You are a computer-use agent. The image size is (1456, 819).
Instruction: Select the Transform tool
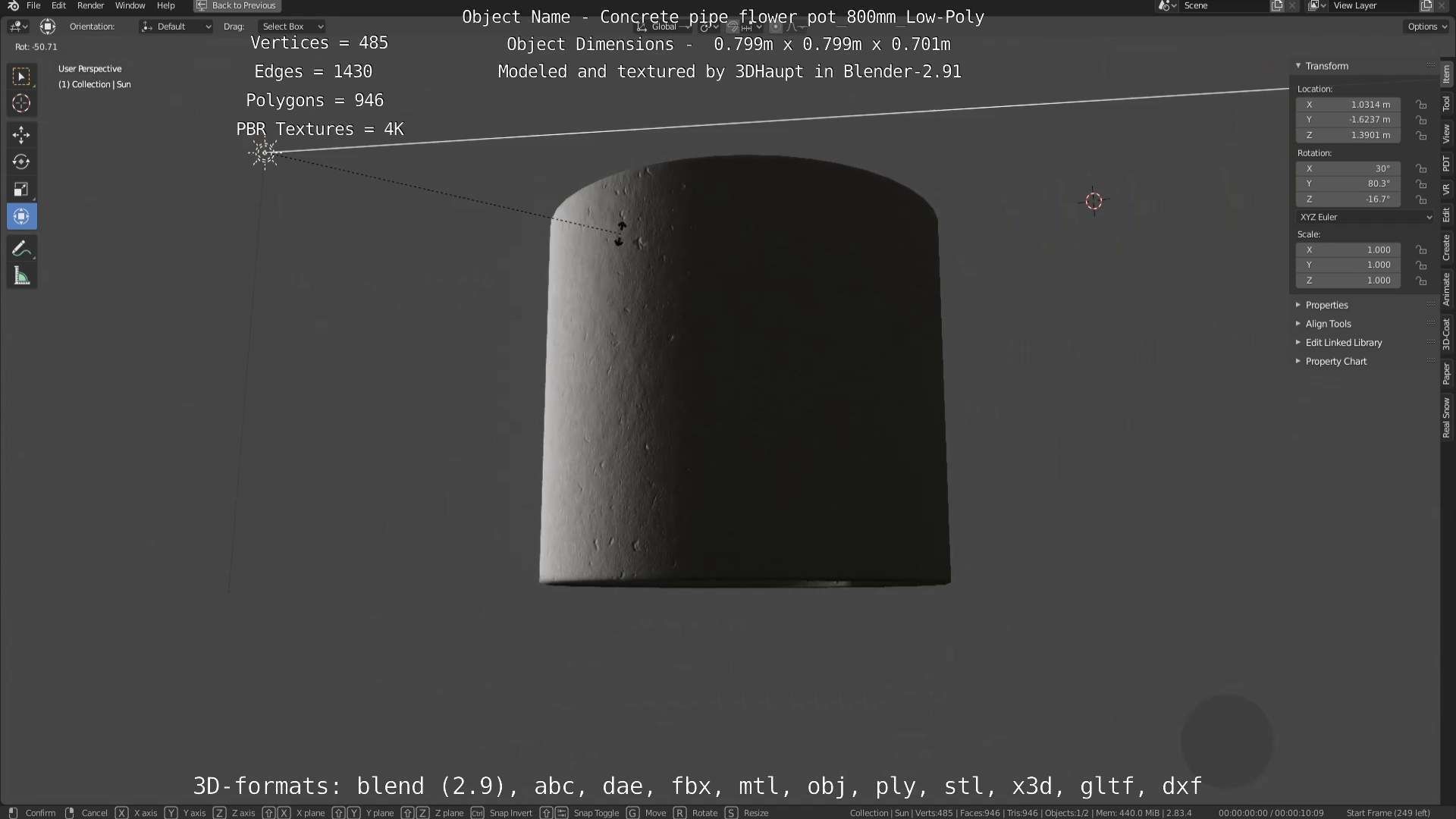point(21,216)
